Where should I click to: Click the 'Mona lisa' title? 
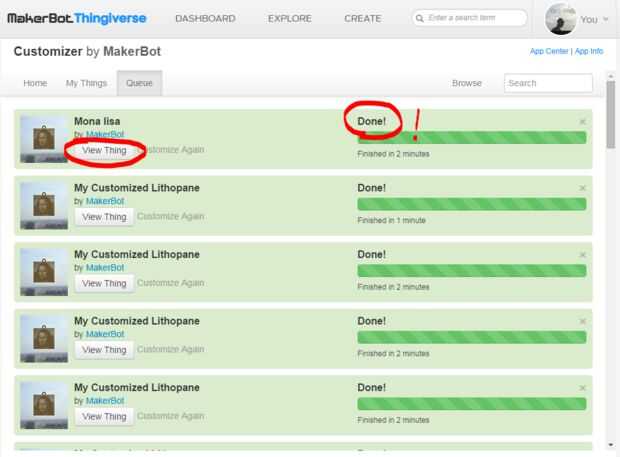pyautogui.click(x=97, y=121)
